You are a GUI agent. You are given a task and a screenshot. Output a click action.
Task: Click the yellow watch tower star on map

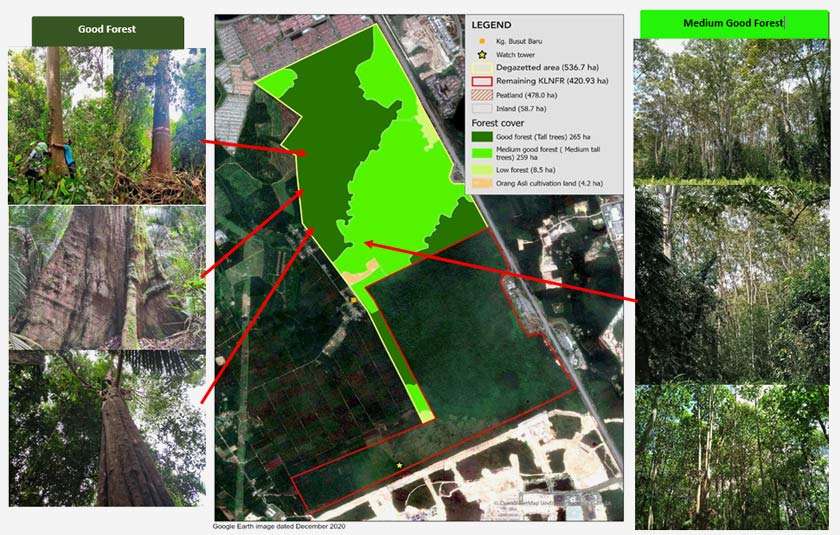[x=400, y=465]
